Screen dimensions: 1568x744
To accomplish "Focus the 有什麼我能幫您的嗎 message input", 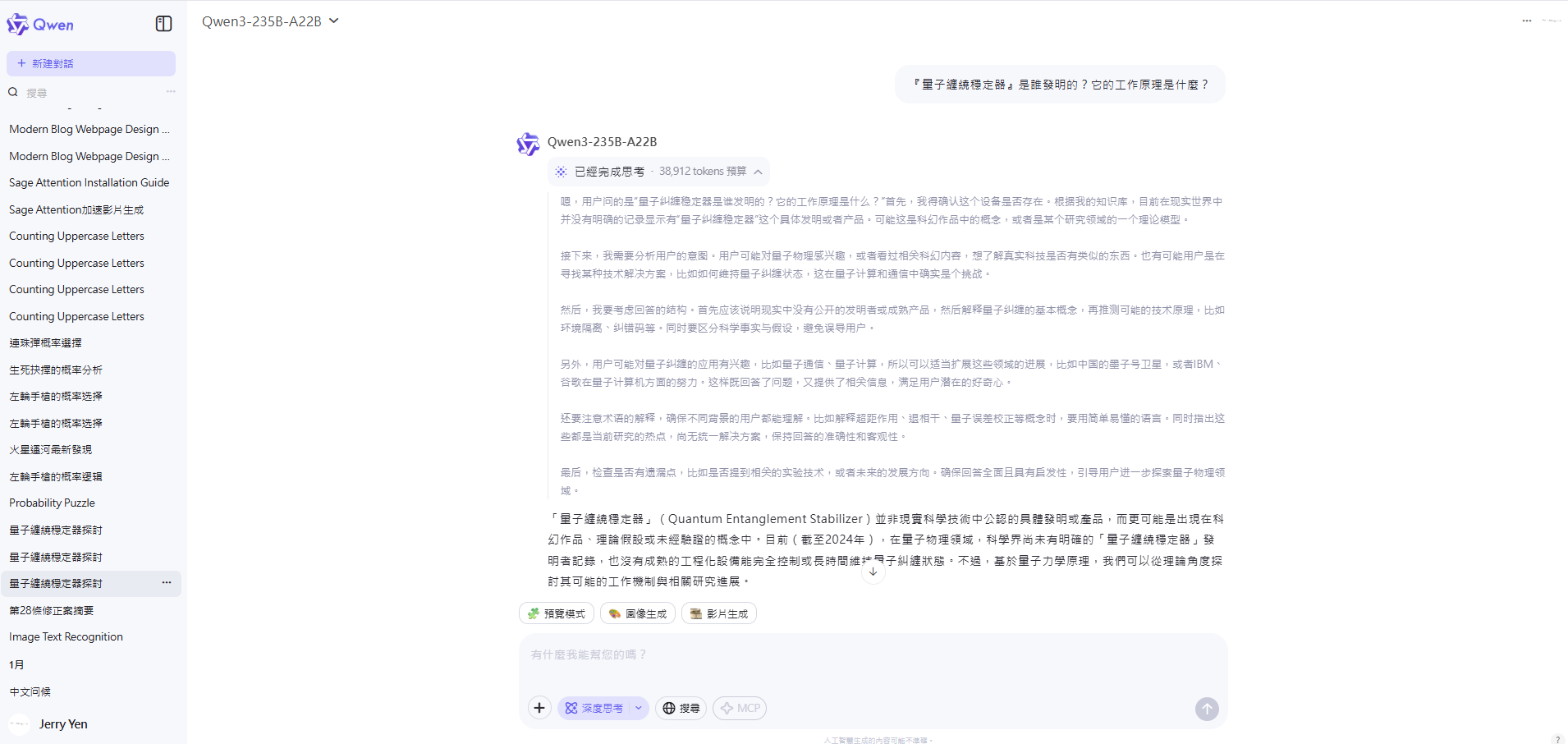I will (x=873, y=654).
